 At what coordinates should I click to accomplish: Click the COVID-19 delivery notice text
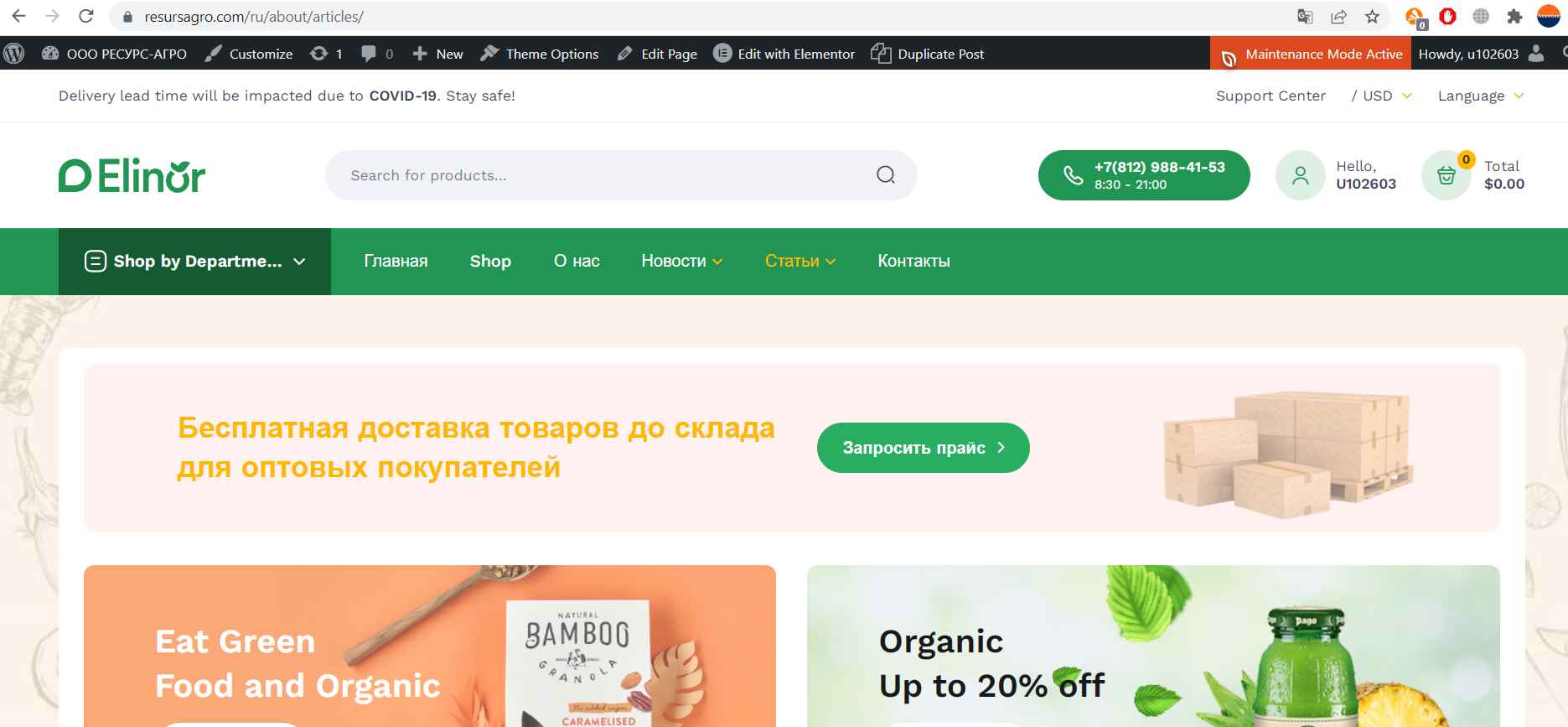click(x=287, y=96)
